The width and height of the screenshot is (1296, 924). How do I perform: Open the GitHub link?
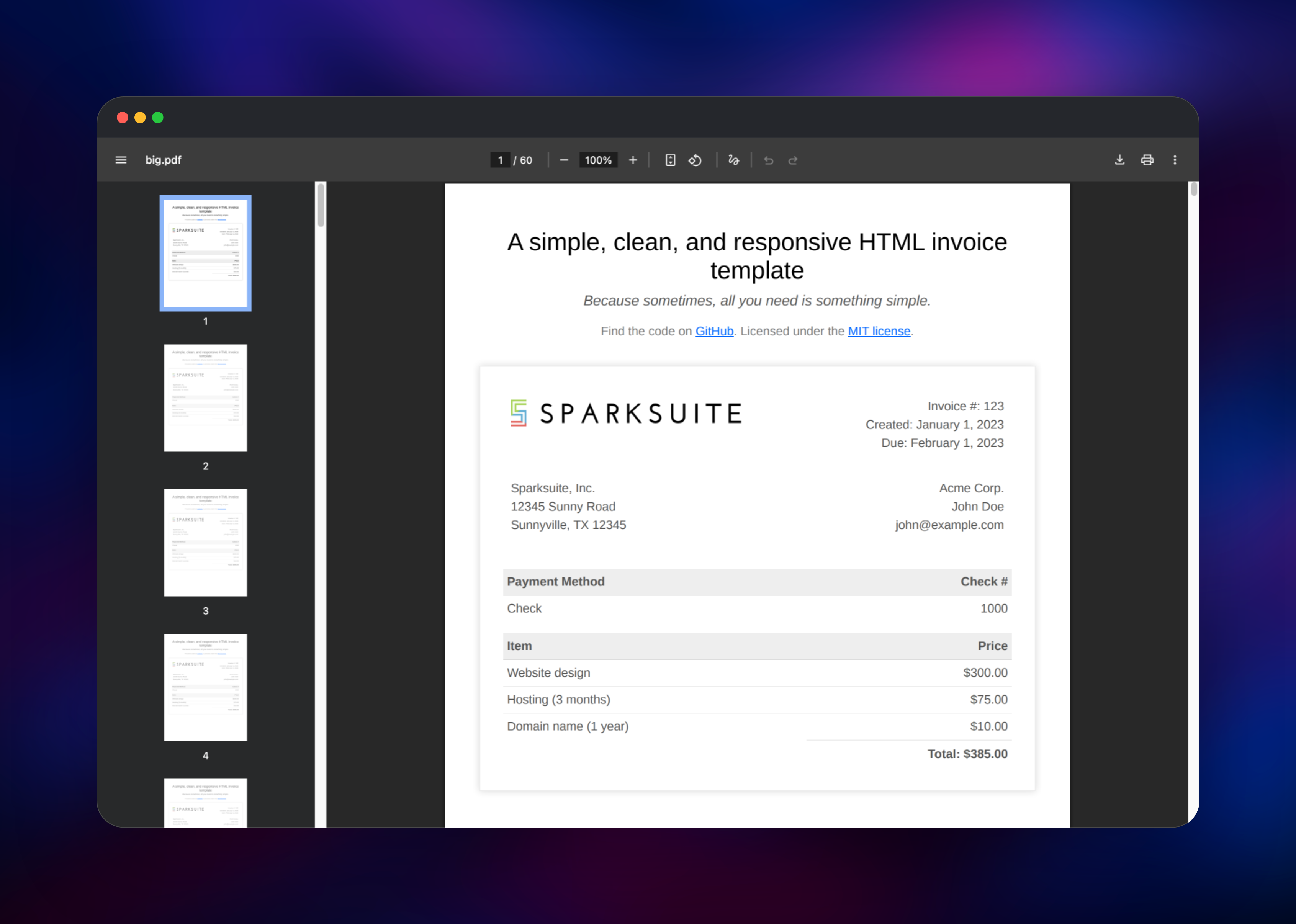[x=714, y=331]
